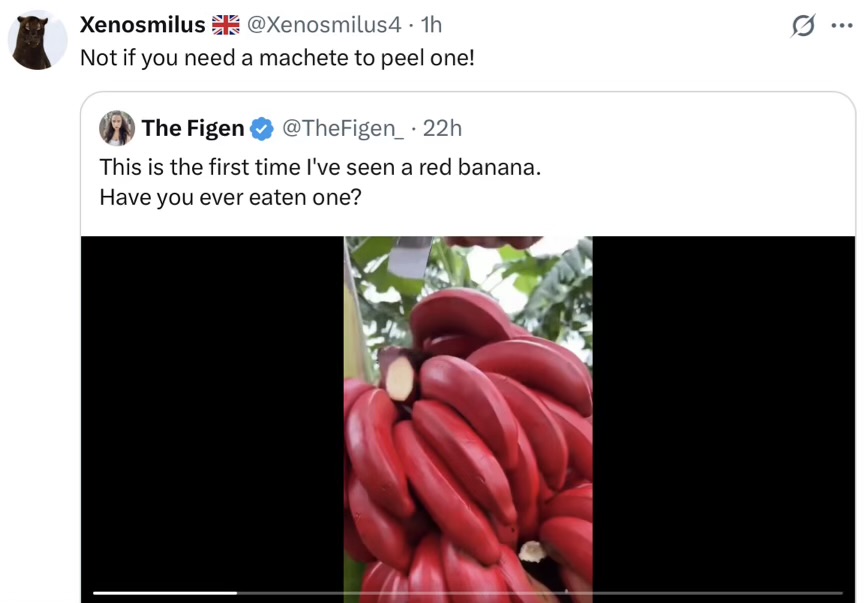
Task: Seek to the unplayed section of the progress bar
Action: point(540,593)
